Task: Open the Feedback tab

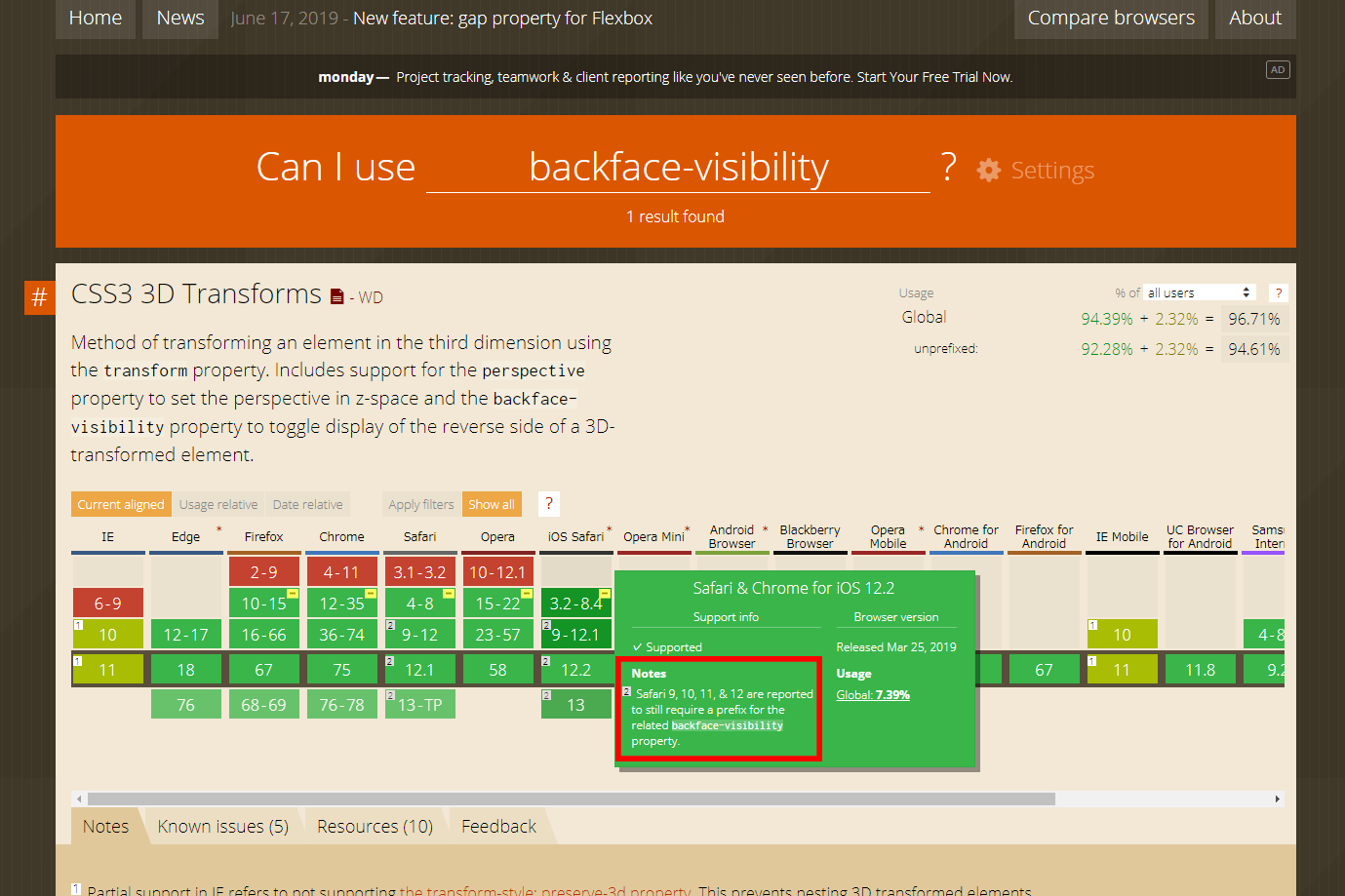Action: tap(498, 827)
